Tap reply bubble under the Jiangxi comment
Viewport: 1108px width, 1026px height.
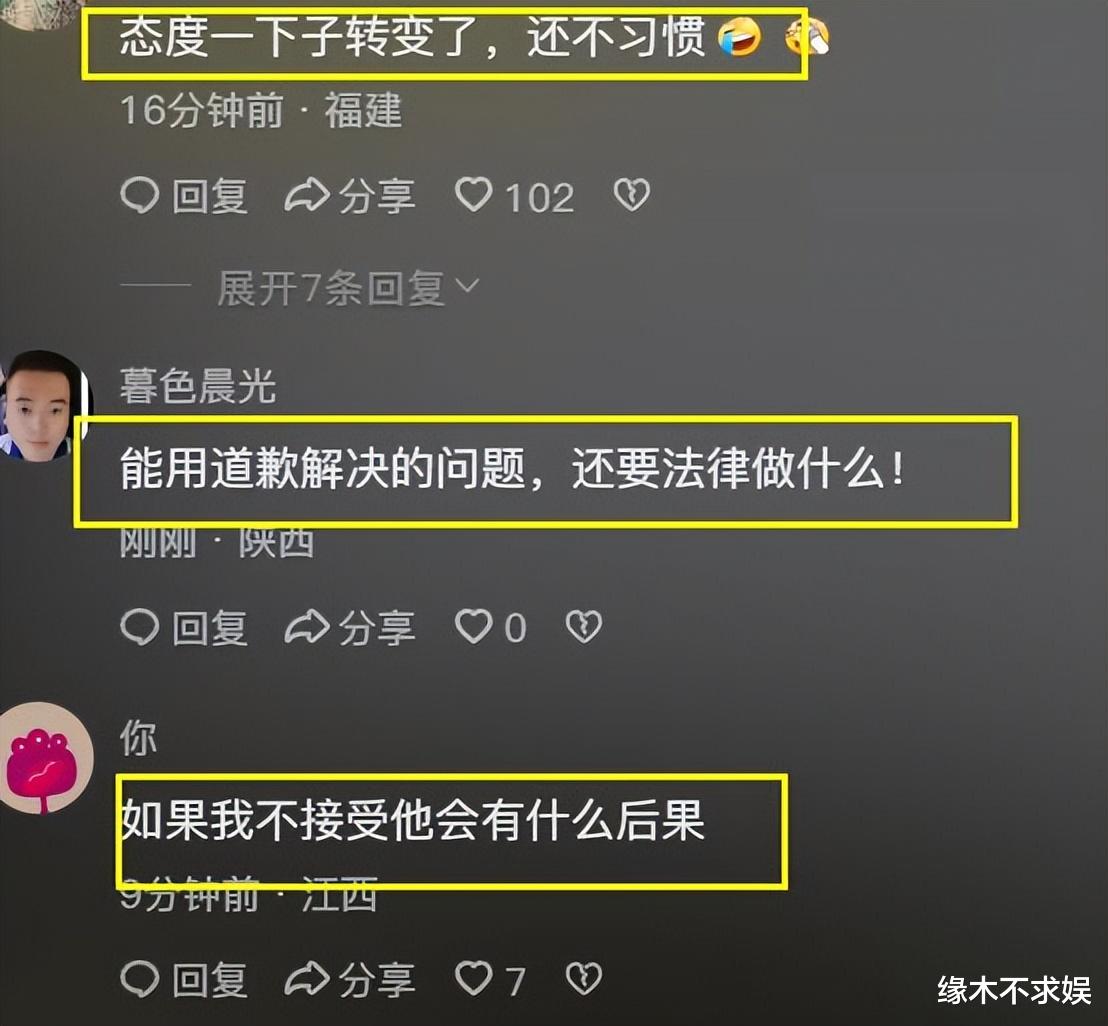pos(140,980)
